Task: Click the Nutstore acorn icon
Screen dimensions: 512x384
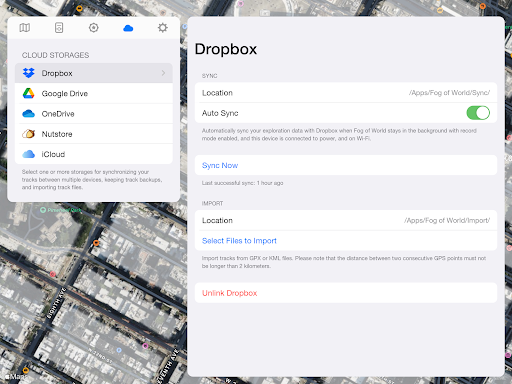Action: tap(29, 134)
